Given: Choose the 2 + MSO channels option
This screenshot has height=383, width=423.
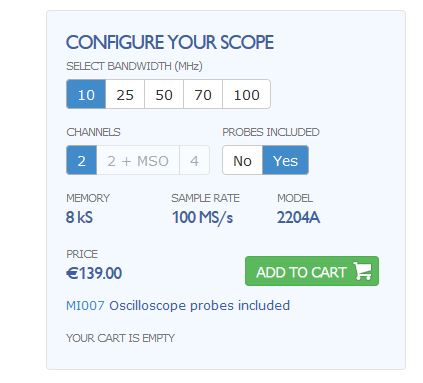Looking at the screenshot, I should pos(138,160).
